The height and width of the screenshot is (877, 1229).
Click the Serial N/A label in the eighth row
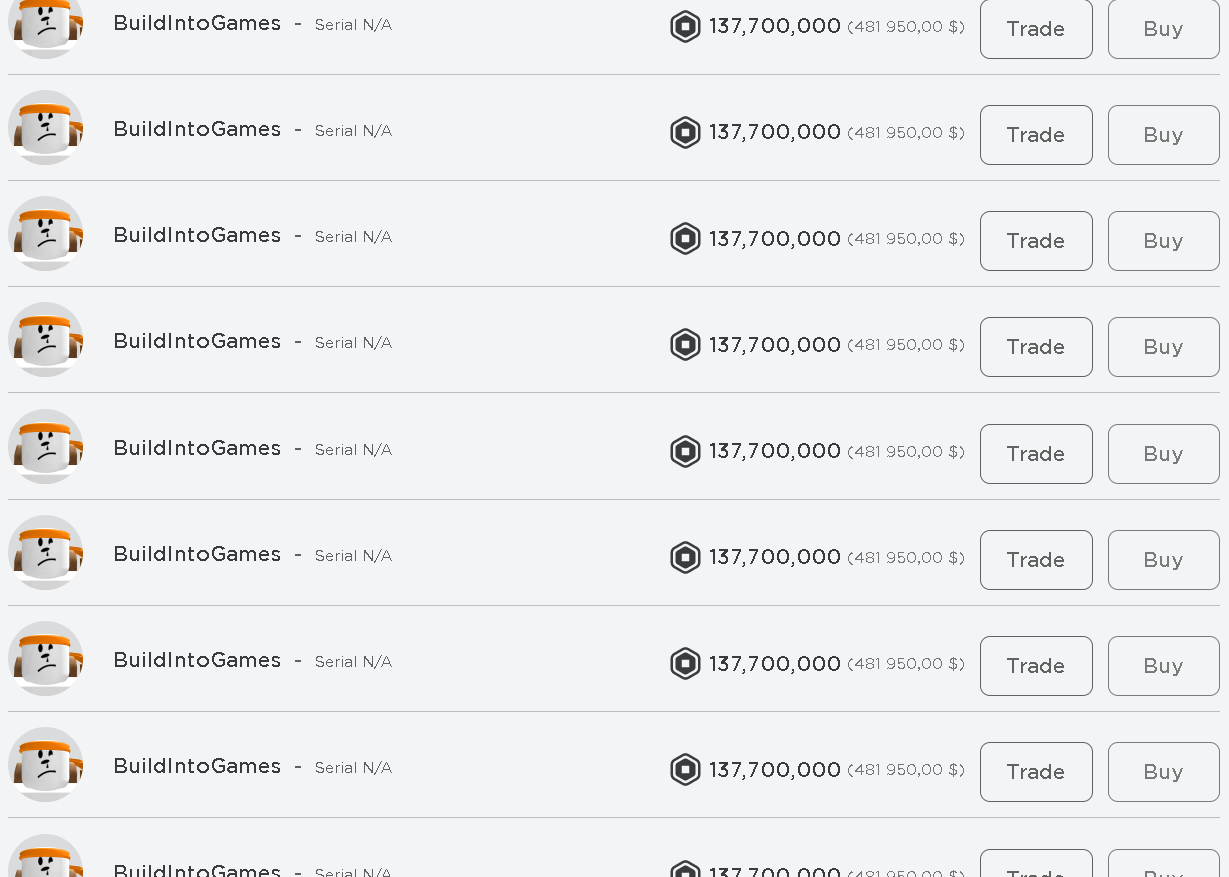353,768
